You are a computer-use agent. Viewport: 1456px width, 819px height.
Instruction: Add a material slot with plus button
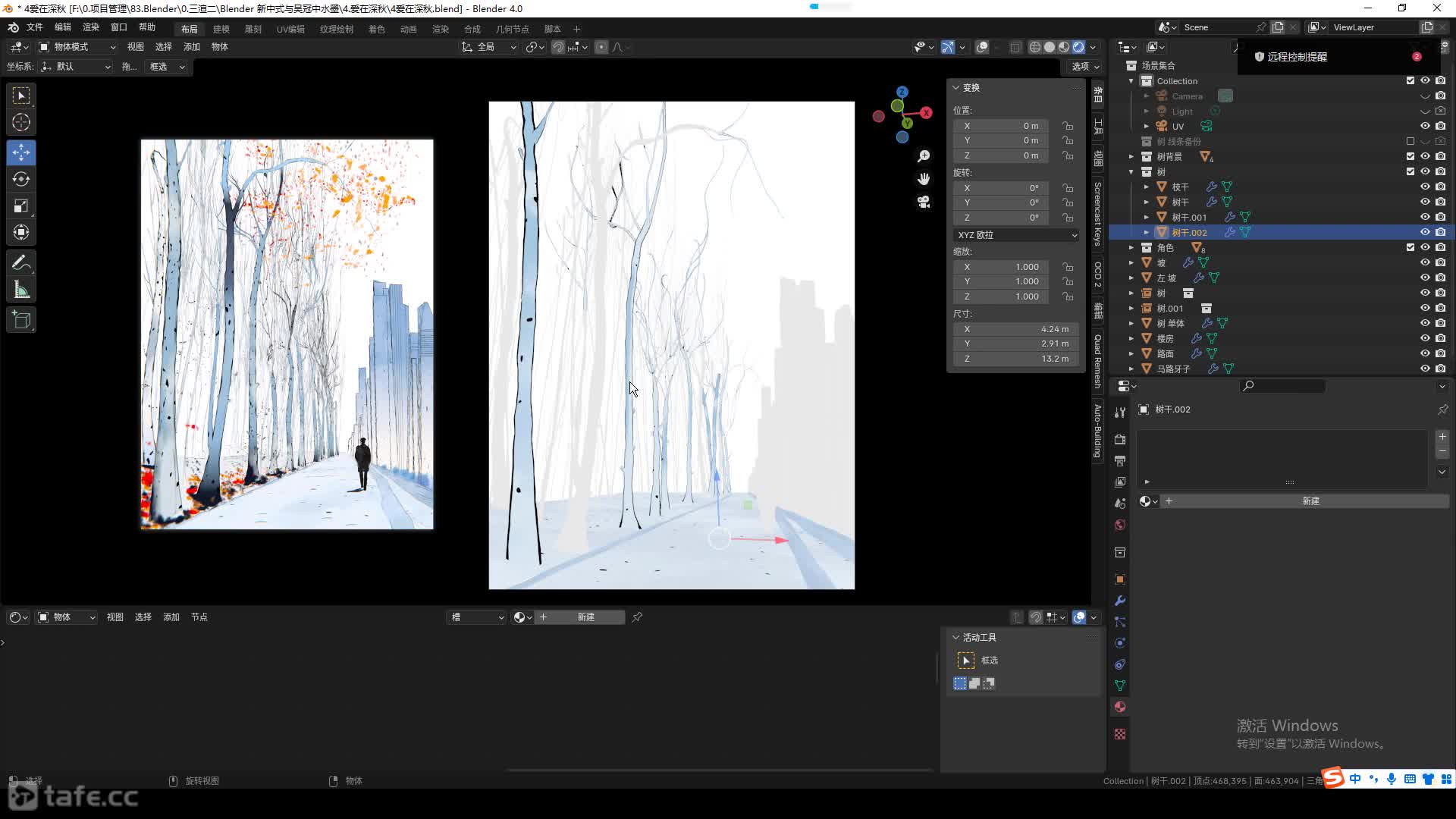[1442, 438]
